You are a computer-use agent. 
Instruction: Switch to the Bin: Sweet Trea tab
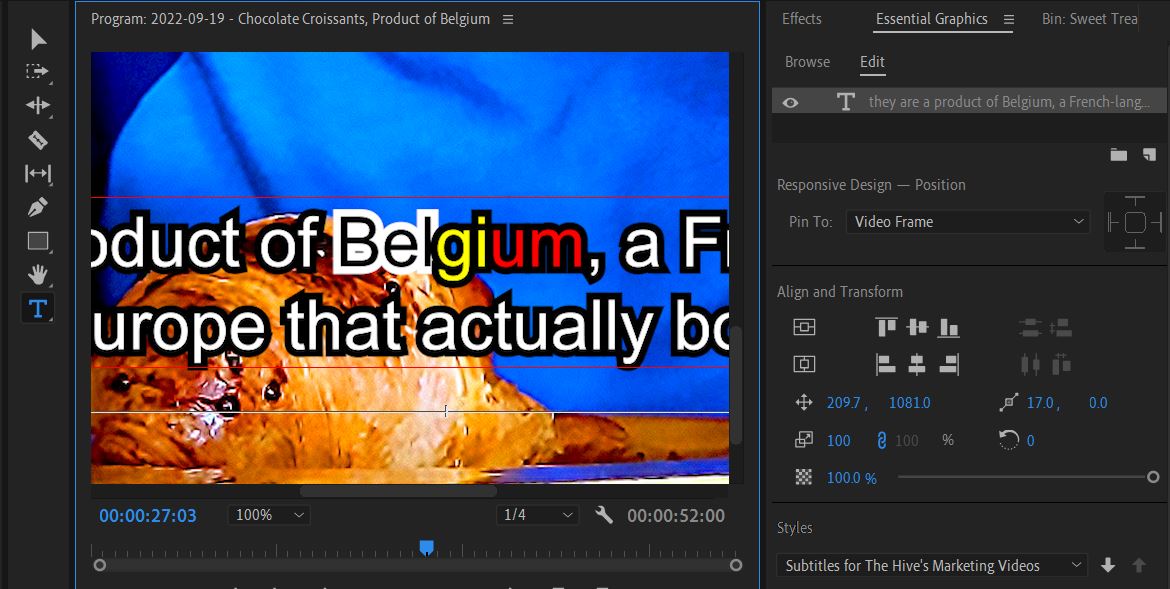click(1089, 19)
